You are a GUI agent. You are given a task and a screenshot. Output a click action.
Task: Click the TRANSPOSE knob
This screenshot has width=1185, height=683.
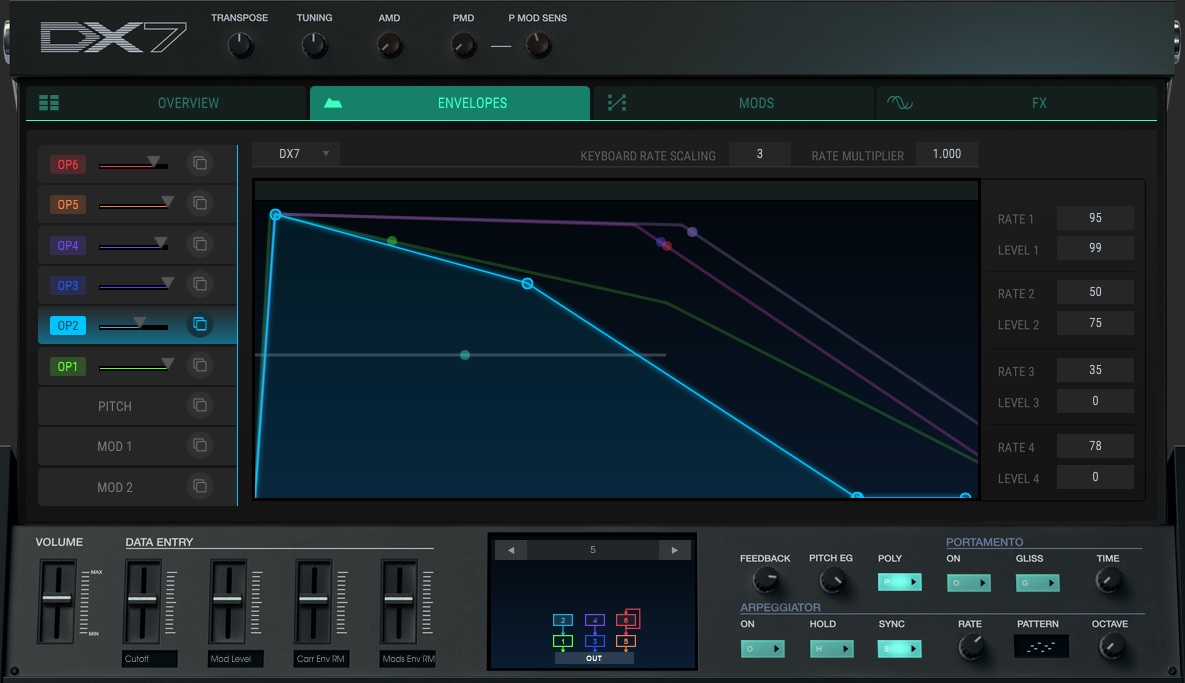tap(240, 46)
